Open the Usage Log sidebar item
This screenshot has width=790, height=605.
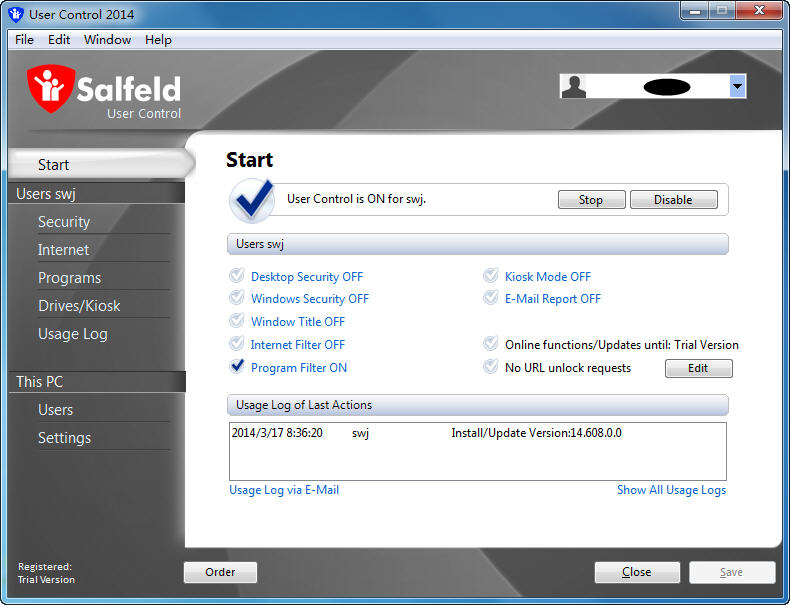[73, 334]
